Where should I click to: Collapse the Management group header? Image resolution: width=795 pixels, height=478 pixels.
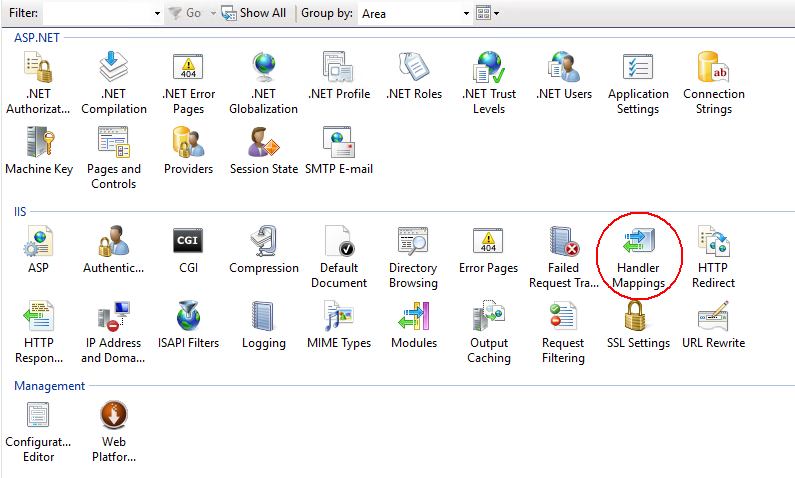pos(49,386)
